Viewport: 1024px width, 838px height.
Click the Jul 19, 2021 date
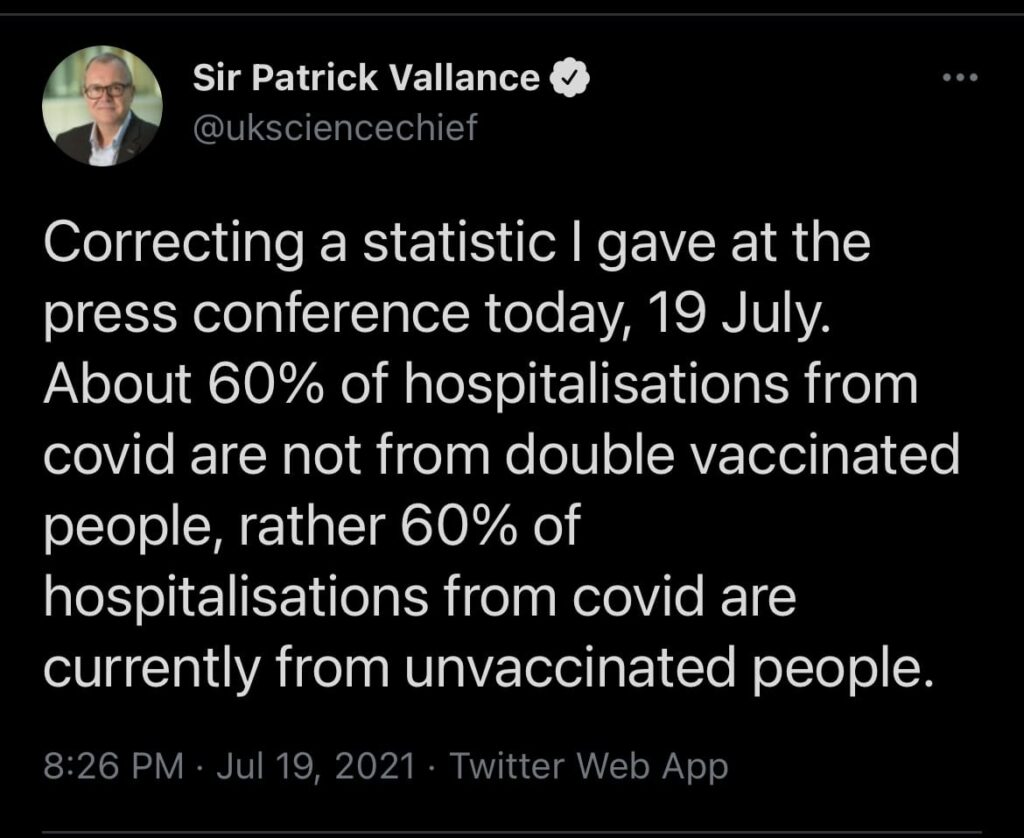pyautogui.click(x=315, y=765)
